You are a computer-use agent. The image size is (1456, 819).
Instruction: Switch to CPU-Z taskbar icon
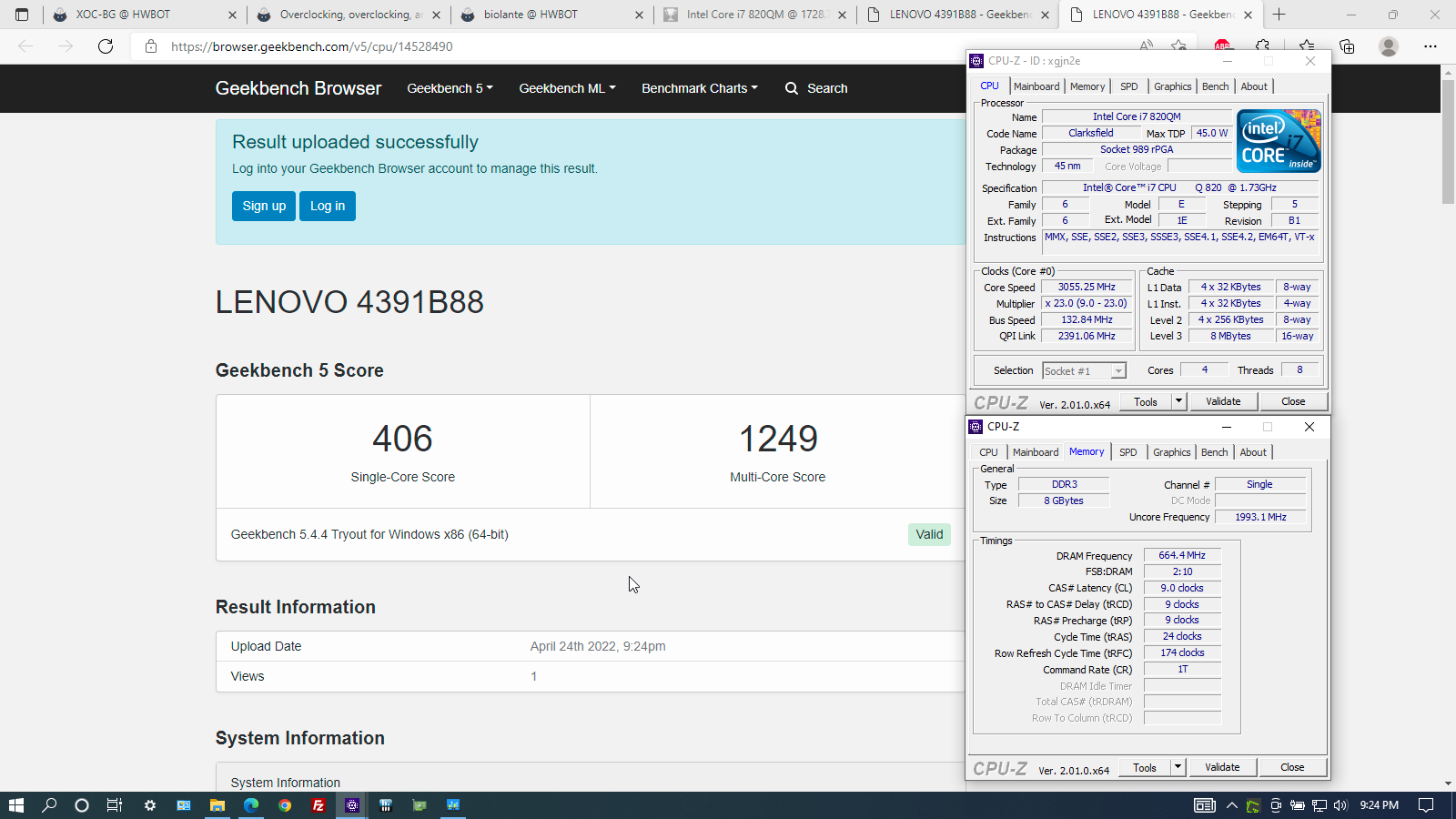(x=352, y=805)
